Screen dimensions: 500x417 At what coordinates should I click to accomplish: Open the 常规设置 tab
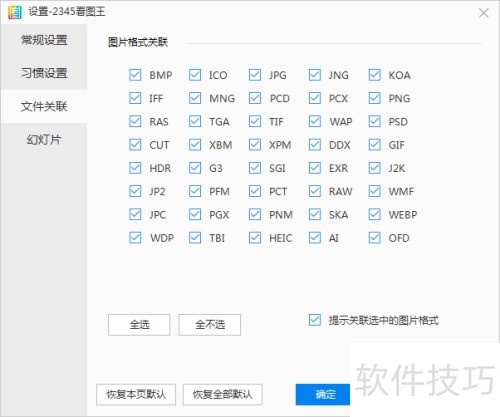tap(44, 40)
